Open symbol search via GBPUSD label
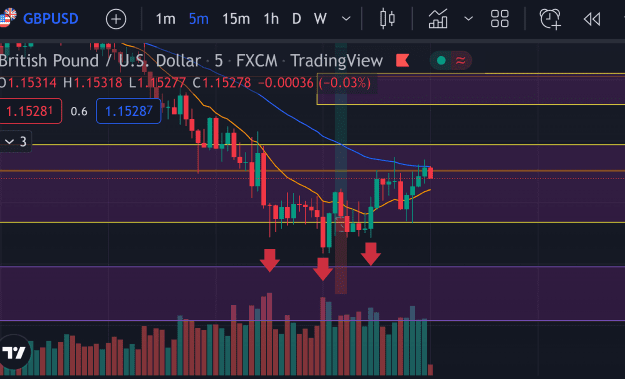This screenshot has width=625, height=379. 51,19
